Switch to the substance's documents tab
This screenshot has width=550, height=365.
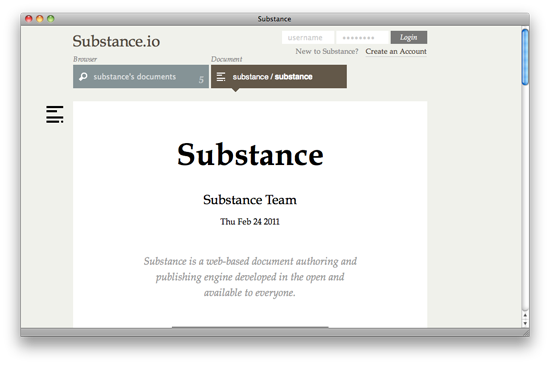(x=141, y=76)
